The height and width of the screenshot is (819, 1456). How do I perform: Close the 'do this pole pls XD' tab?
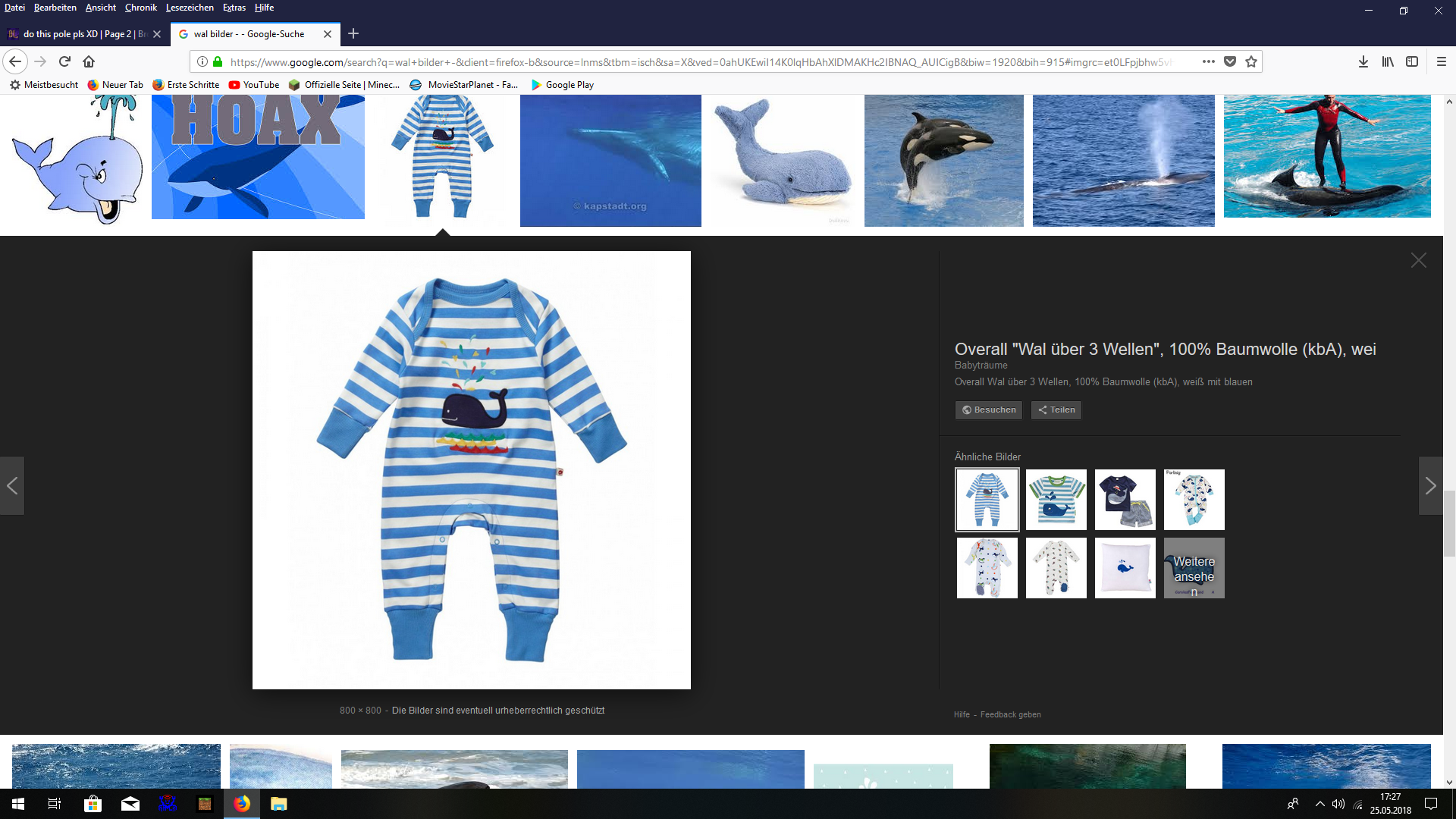coord(157,34)
